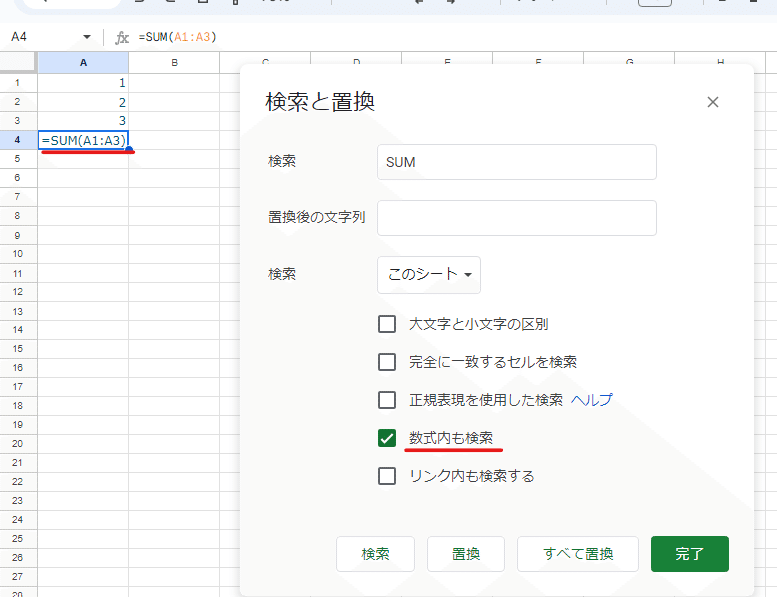Click the select-all corner box of the grid
The image size is (777, 597).
(x=18, y=62)
